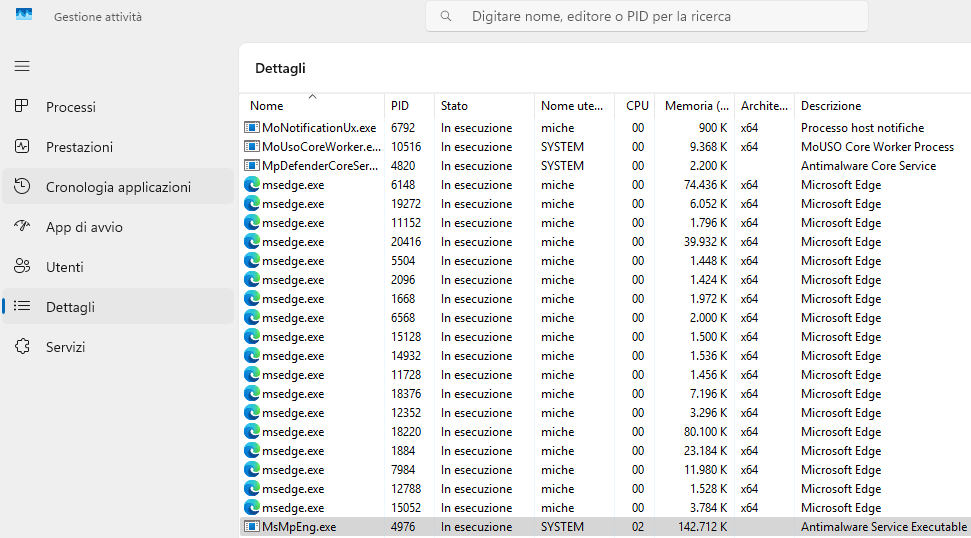Click the App di avvio gauge icon
The image size is (971, 538).
point(22,227)
